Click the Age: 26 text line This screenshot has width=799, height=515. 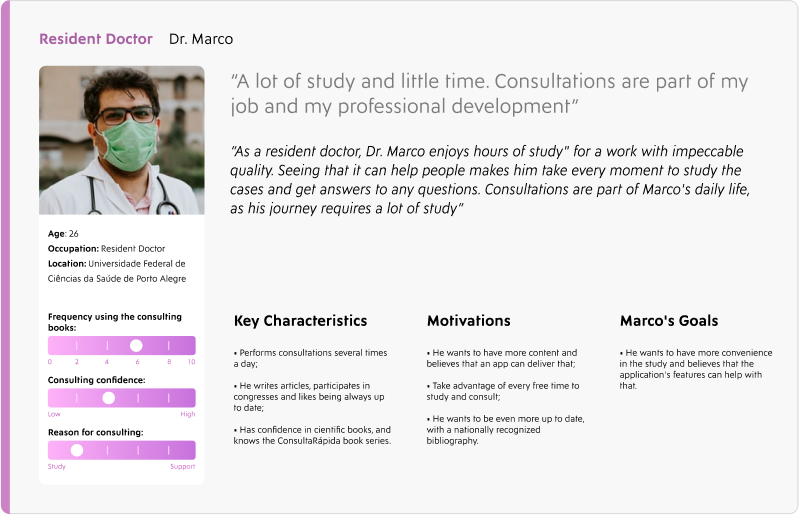[63, 234]
